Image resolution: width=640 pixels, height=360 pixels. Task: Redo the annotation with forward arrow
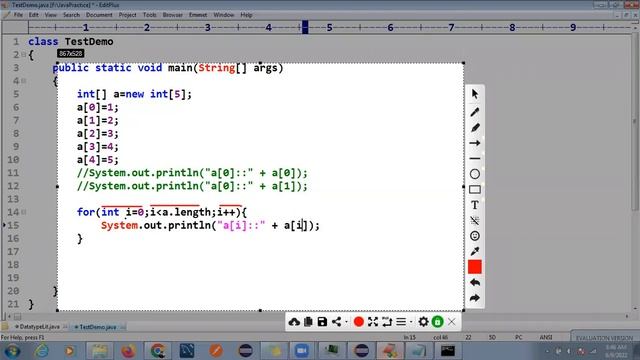(475, 298)
